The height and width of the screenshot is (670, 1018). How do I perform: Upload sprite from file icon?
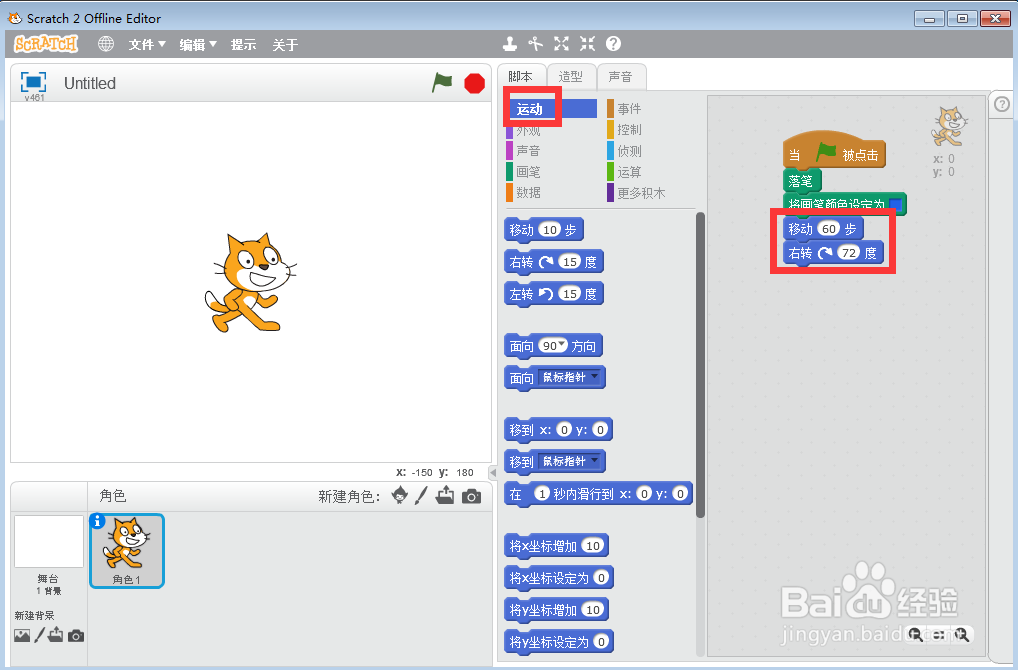pyautogui.click(x=445, y=494)
